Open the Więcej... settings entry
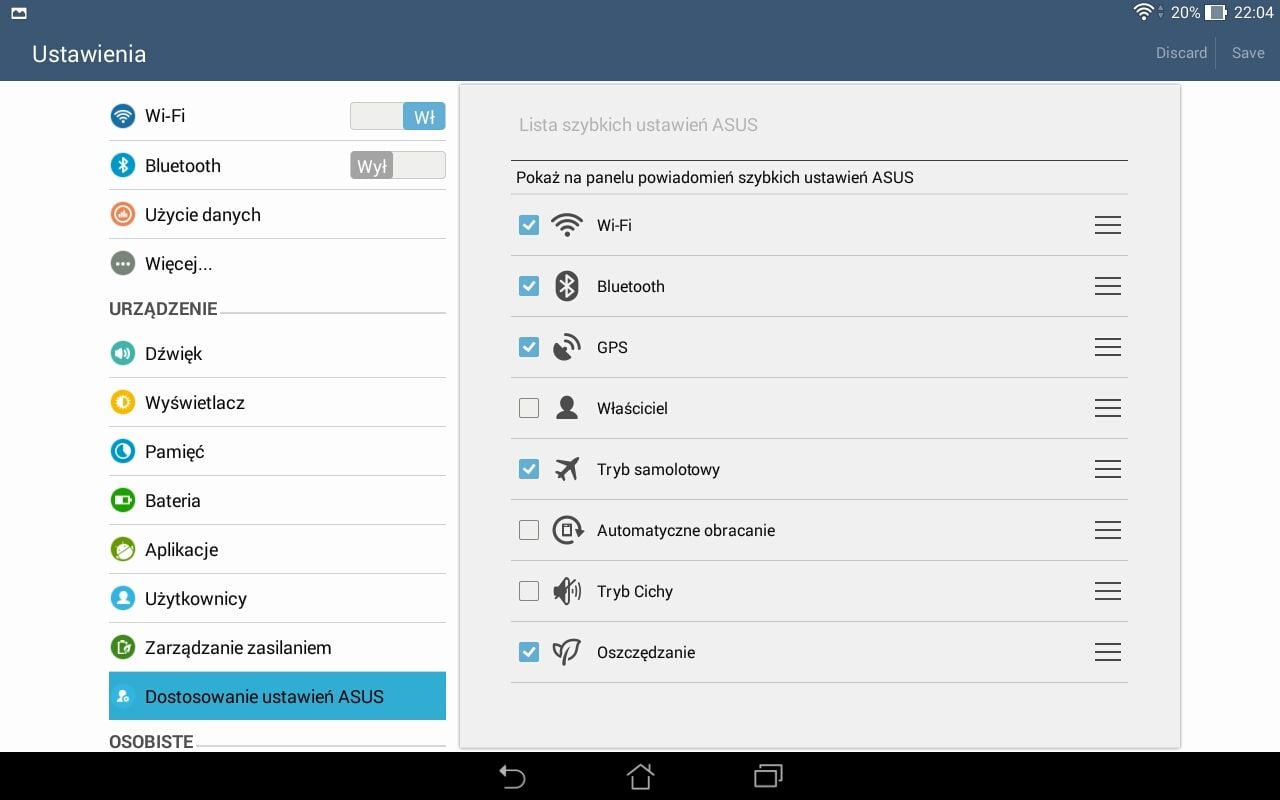This screenshot has height=800, width=1280. pos(277,263)
